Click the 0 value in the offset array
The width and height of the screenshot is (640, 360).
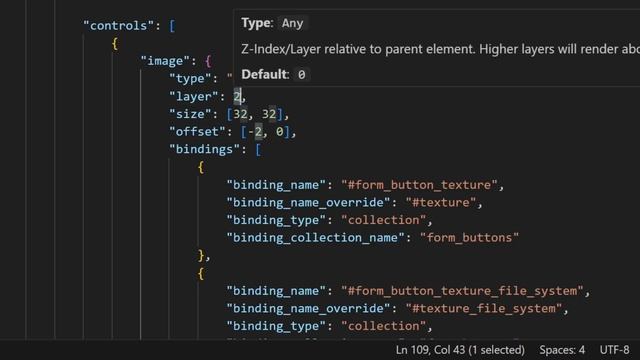click(x=280, y=131)
